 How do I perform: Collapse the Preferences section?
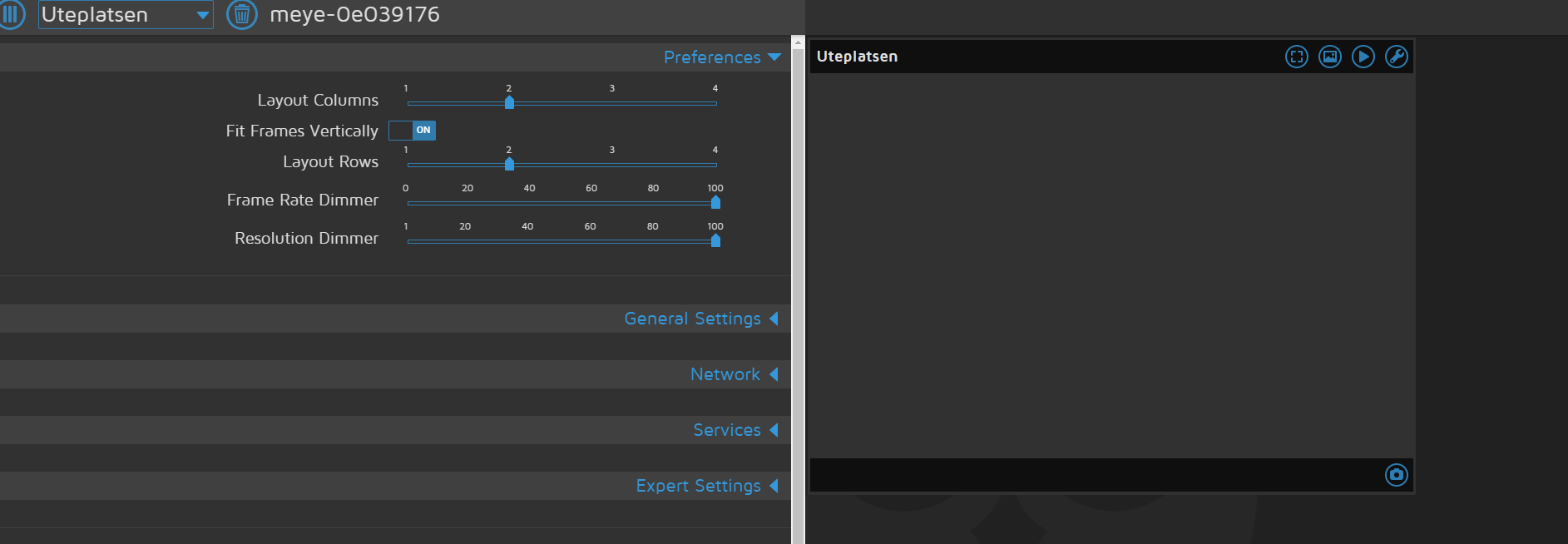tap(722, 57)
